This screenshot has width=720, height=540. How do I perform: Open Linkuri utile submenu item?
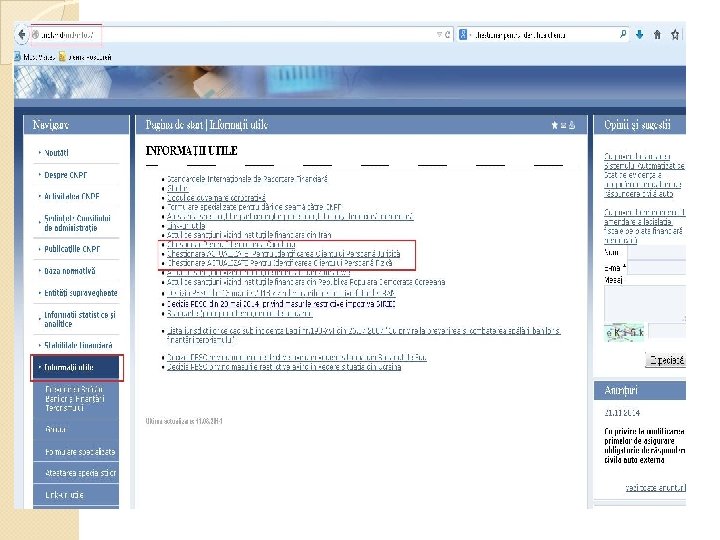64,495
